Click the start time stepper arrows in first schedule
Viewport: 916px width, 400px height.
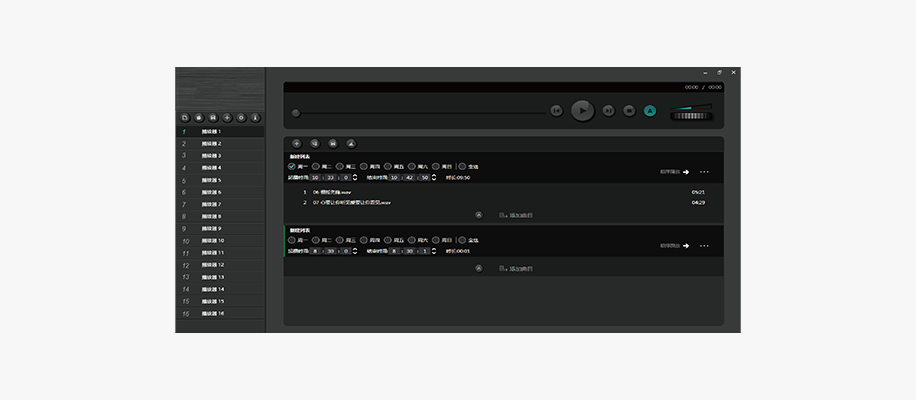[x=354, y=177]
